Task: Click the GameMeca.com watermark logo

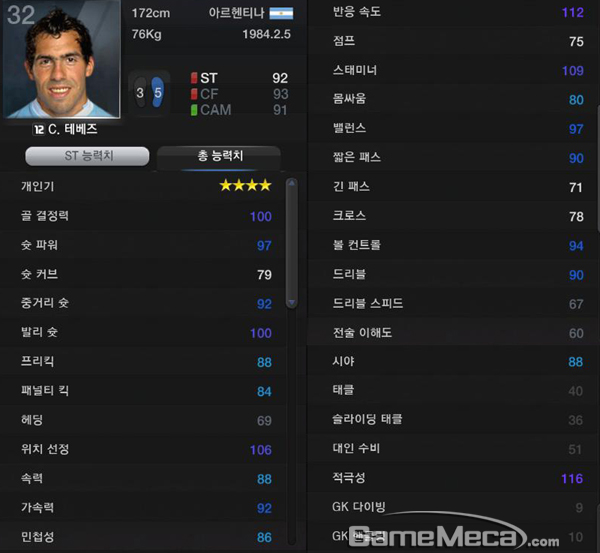Action: [x=459, y=533]
